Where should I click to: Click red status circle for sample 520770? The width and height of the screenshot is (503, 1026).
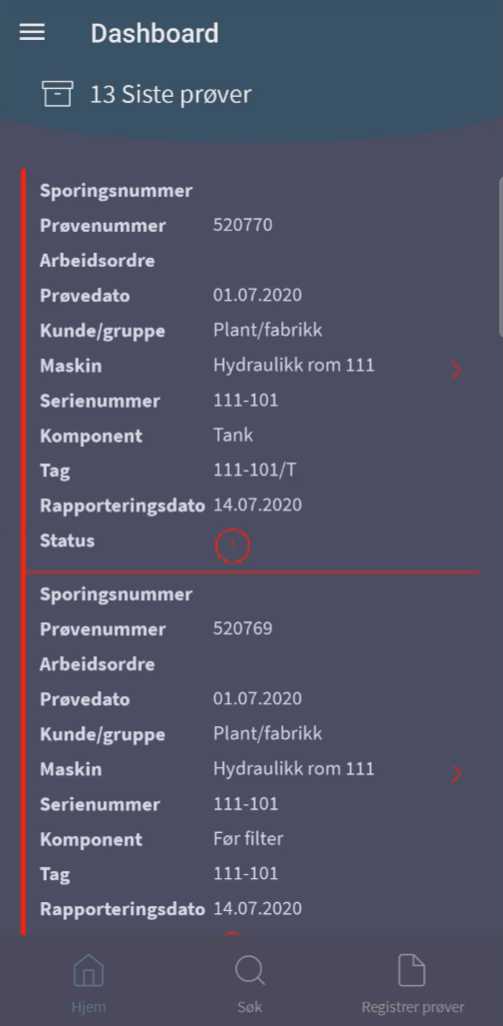(233, 544)
